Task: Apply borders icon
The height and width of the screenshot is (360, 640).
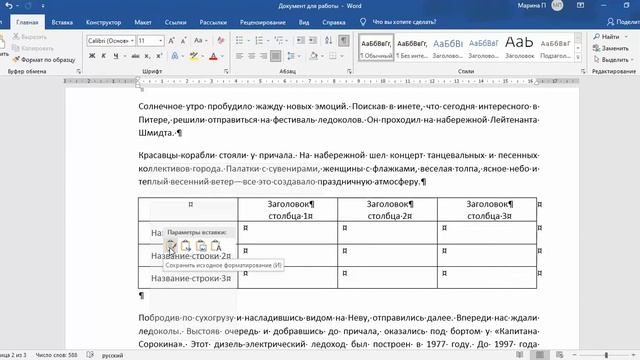Action: tap(333, 56)
